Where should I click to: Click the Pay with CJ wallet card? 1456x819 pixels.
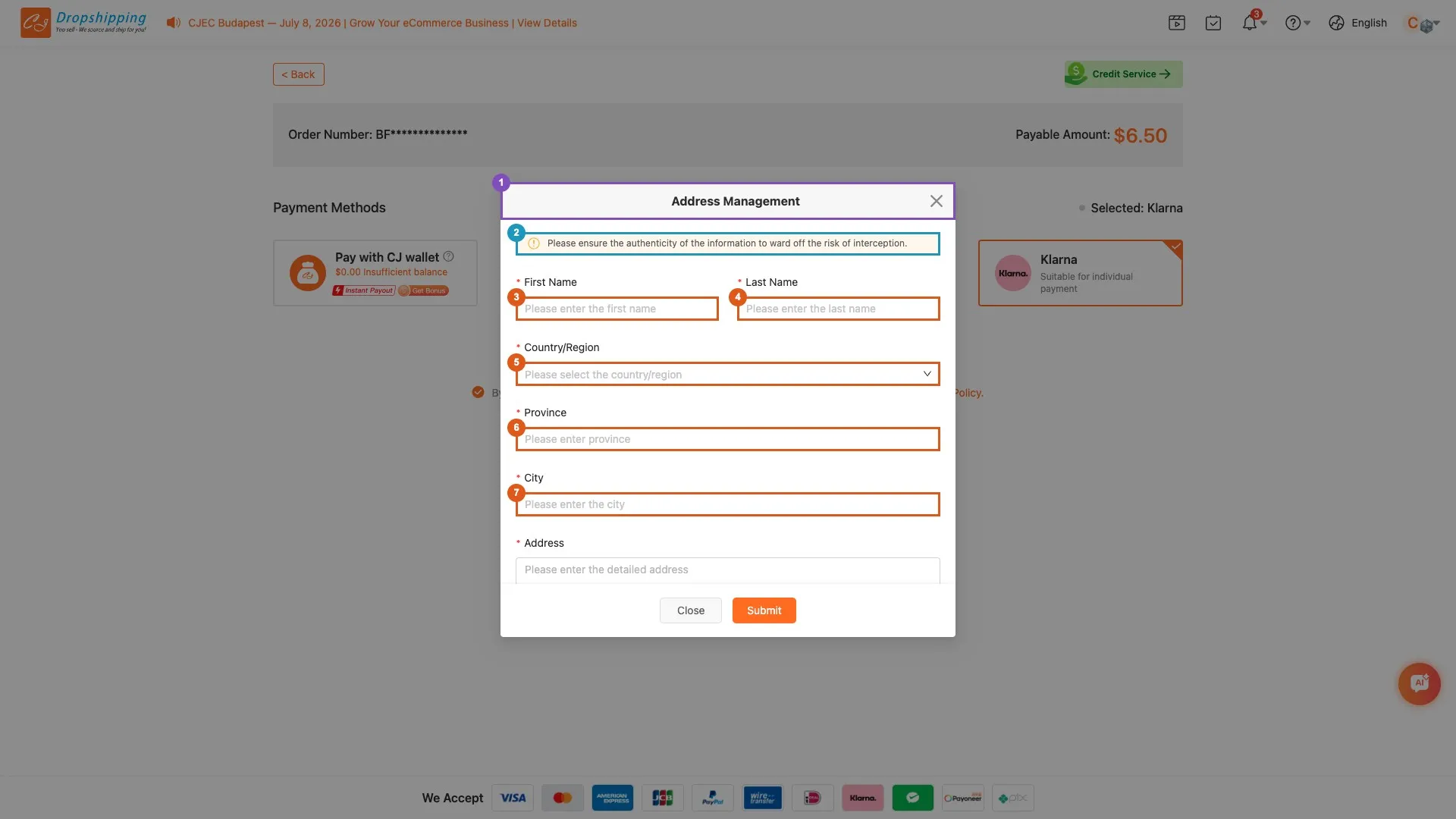375,273
